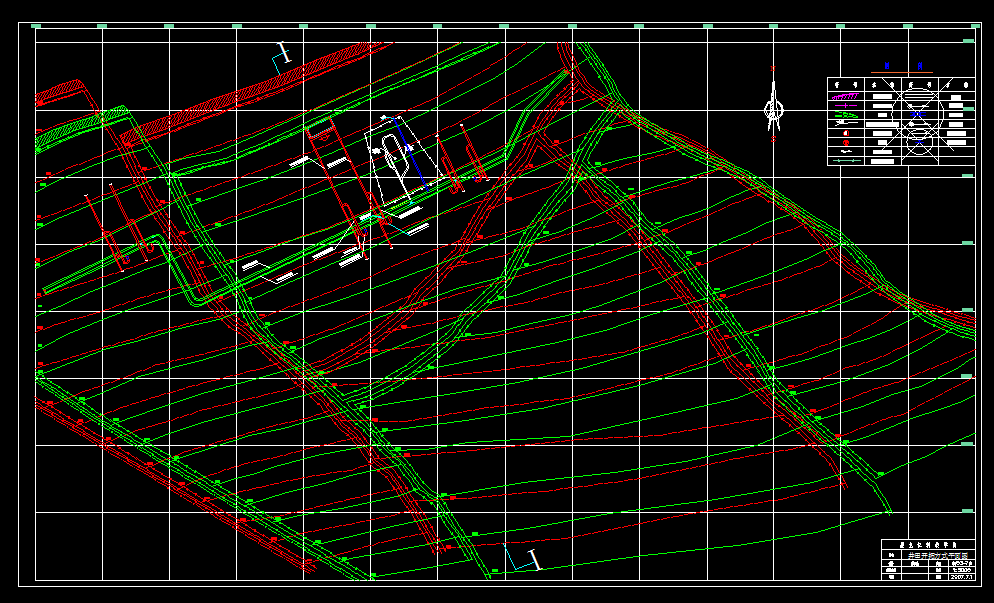Click the north arrow compass symbol
994x603 pixels.
click(773, 105)
